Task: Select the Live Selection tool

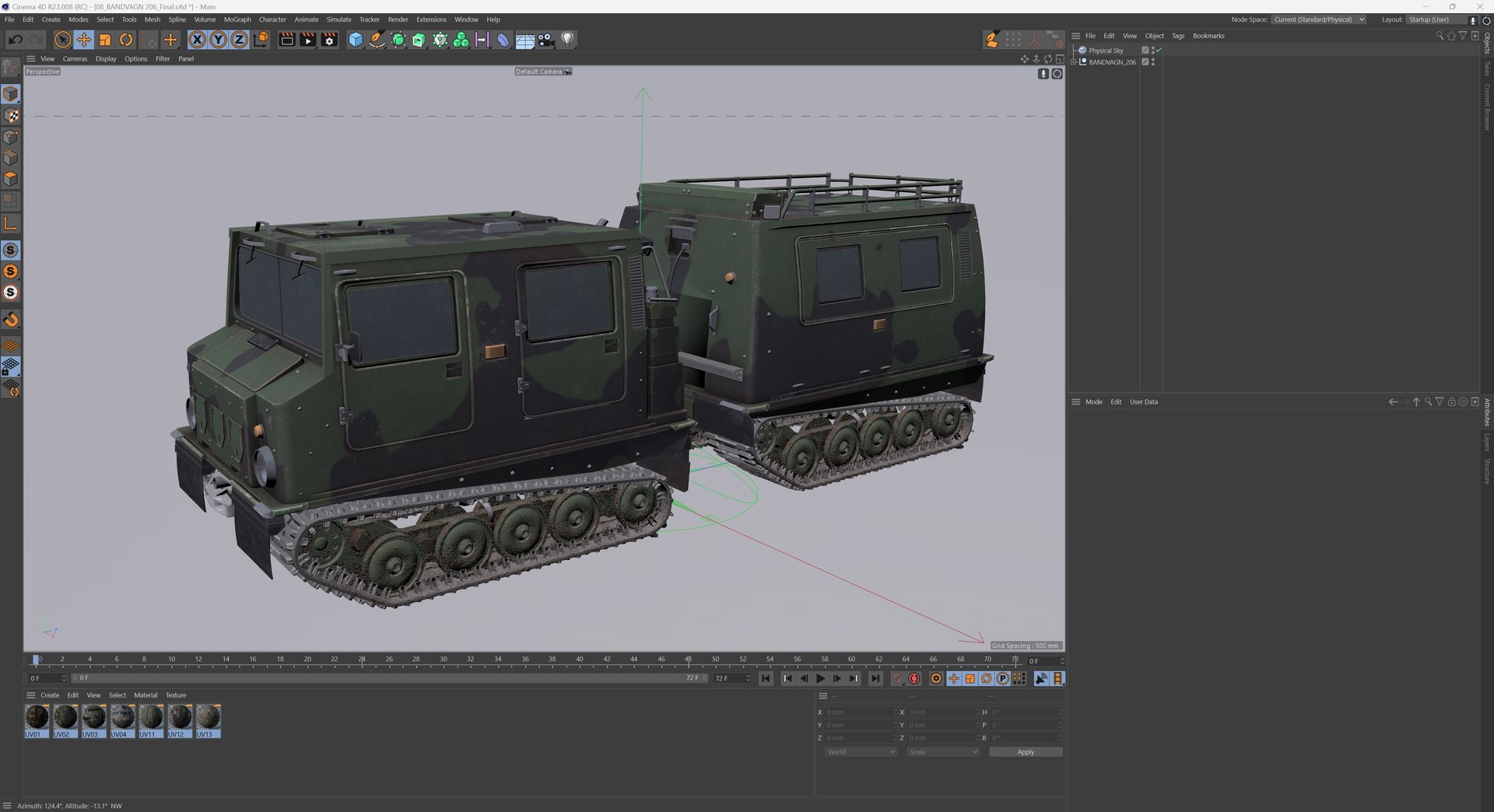Action: pos(63,40)
